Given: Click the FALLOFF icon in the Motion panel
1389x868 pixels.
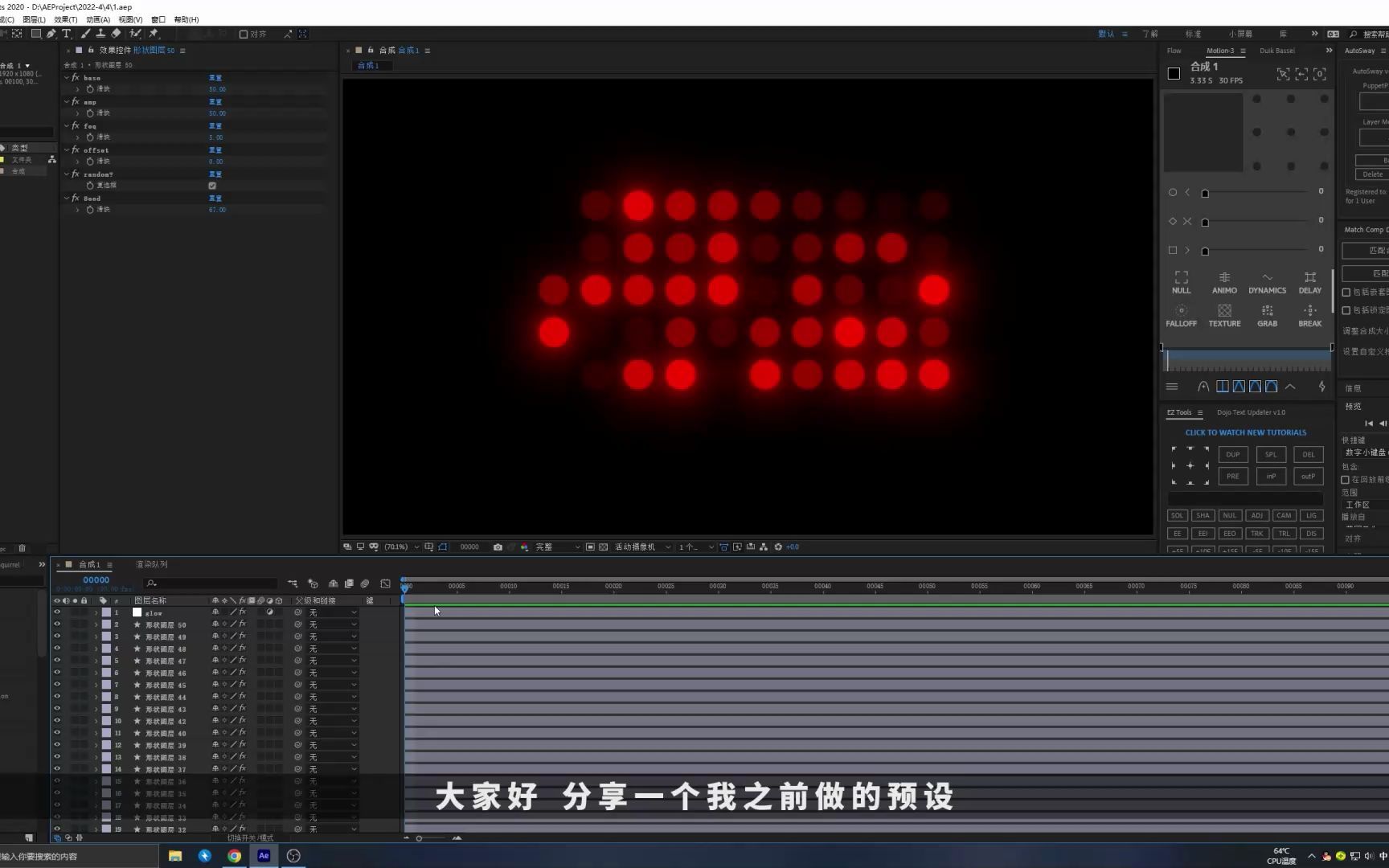Looking at the screenshot, I should pyautogui.click(x=1181, y=313).
